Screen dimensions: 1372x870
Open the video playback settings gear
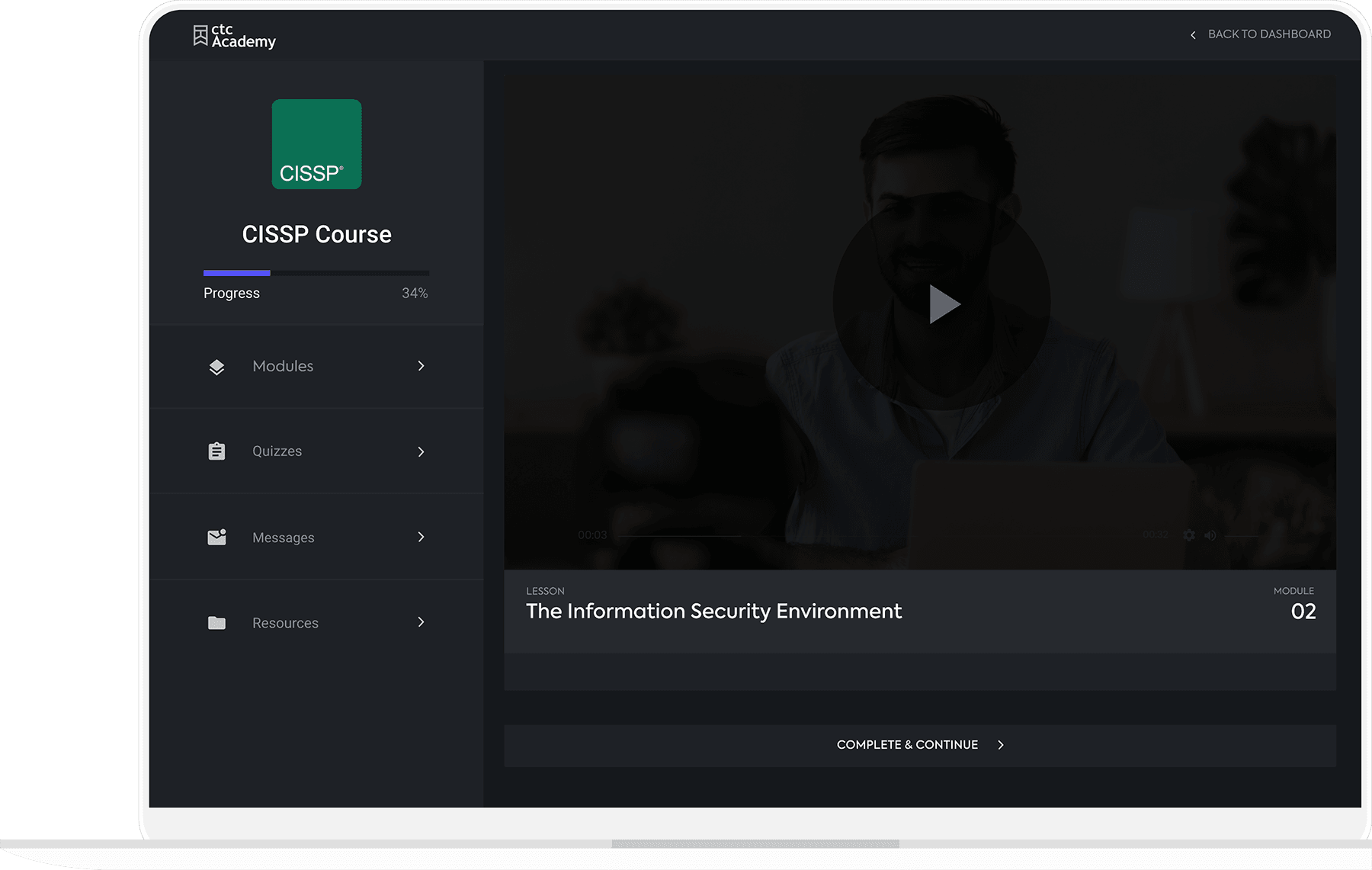[x=1188, y=535]
